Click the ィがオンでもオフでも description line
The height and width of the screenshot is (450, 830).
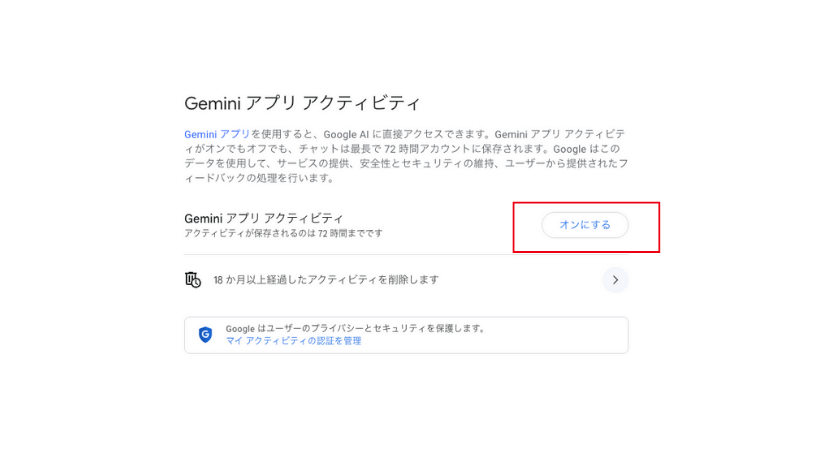(402, 149)
